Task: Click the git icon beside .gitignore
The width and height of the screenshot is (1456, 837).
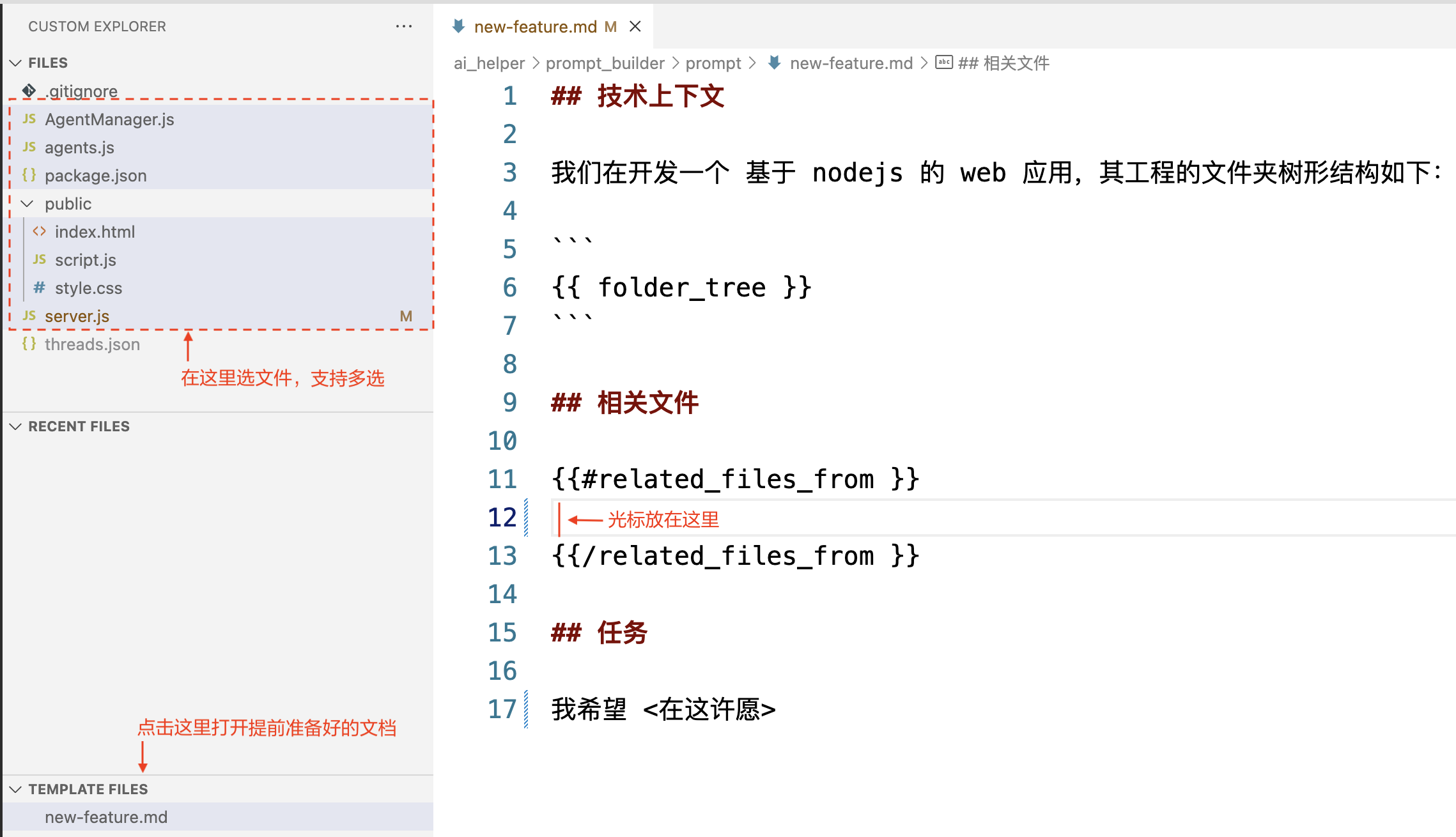Action: tap(29, 91)
